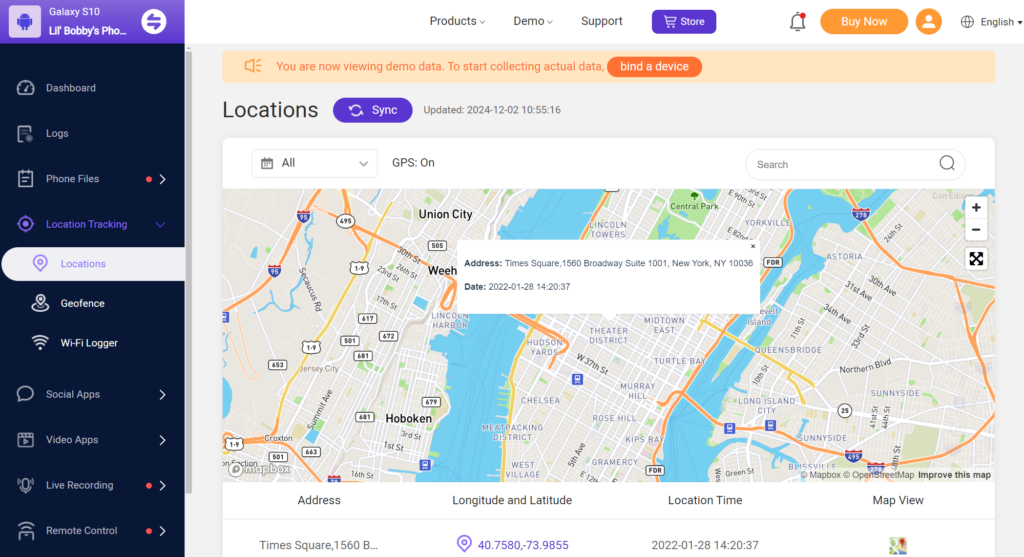Click the megaphone announcement icon

[x=253, y=66]
